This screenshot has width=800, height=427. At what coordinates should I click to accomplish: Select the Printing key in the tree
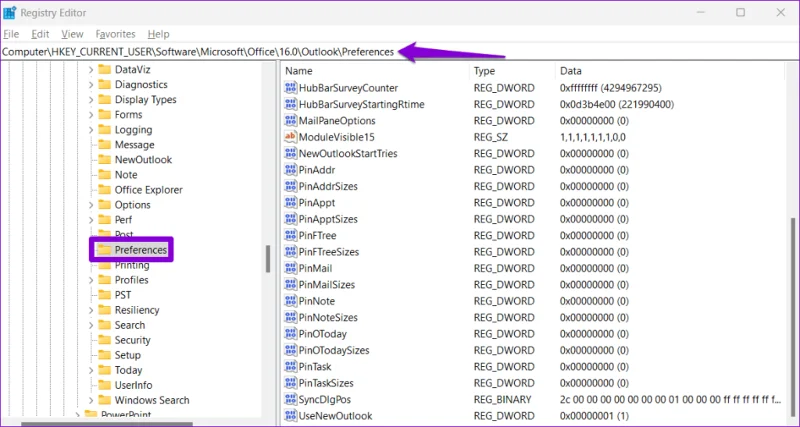[132, 265]
